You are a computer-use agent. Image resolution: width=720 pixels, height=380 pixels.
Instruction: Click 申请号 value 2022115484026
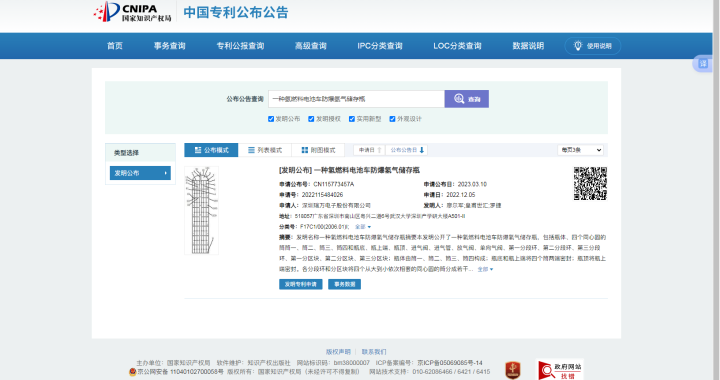click(x=322, y=195)
